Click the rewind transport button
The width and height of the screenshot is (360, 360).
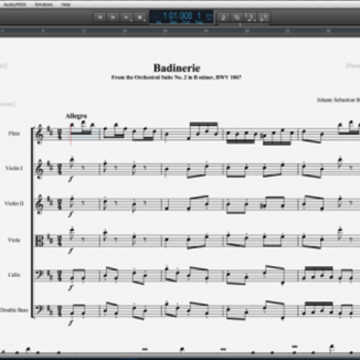pos(100,17)
